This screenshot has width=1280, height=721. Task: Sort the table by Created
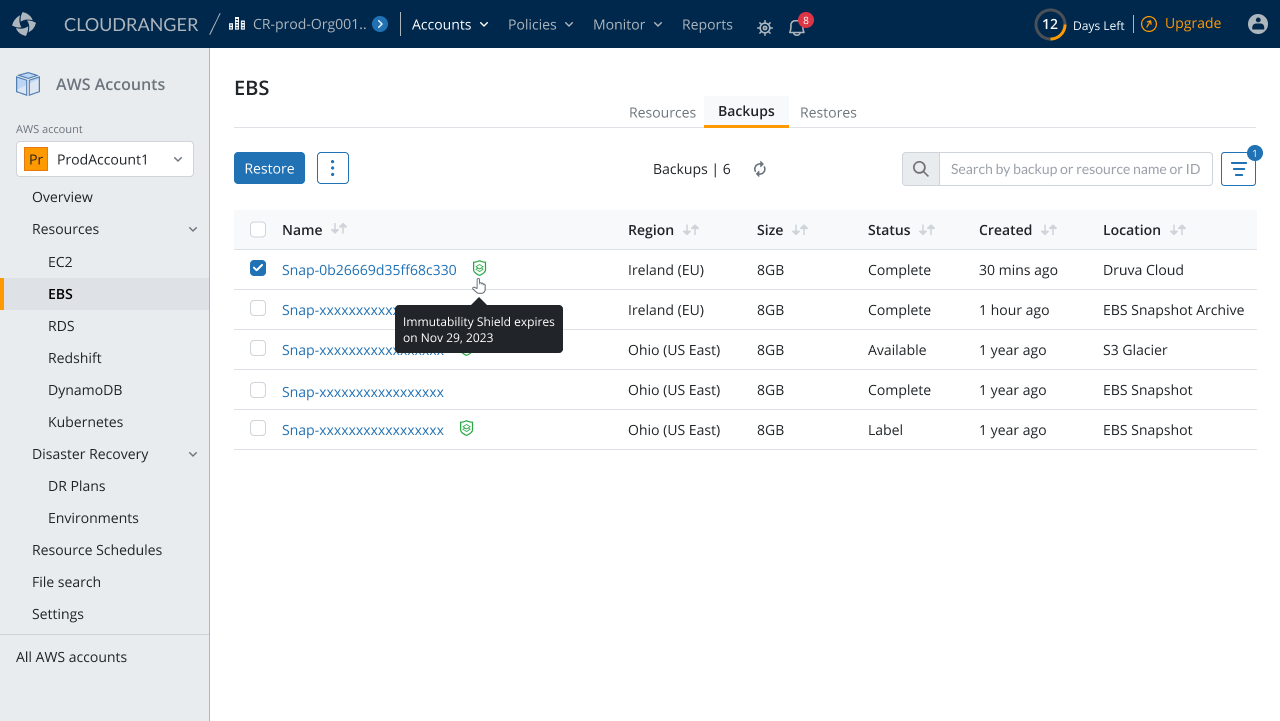(x=1049, y=229)
